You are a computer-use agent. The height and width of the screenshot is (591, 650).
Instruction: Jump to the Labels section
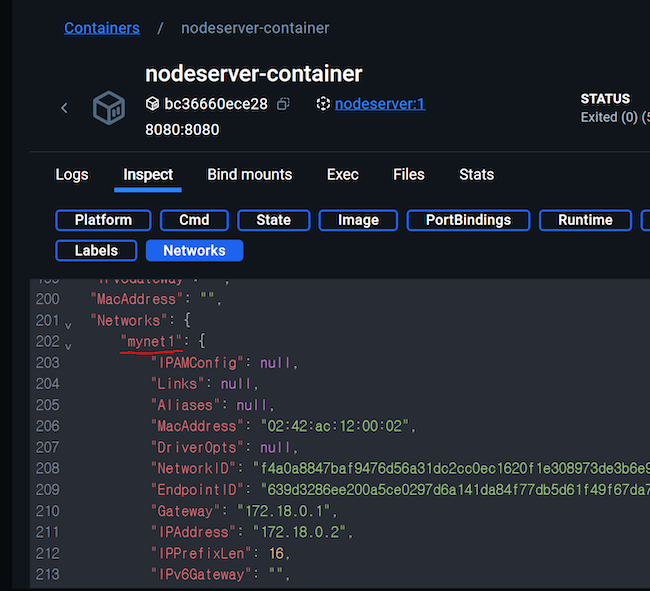click(x=96, y=251)
